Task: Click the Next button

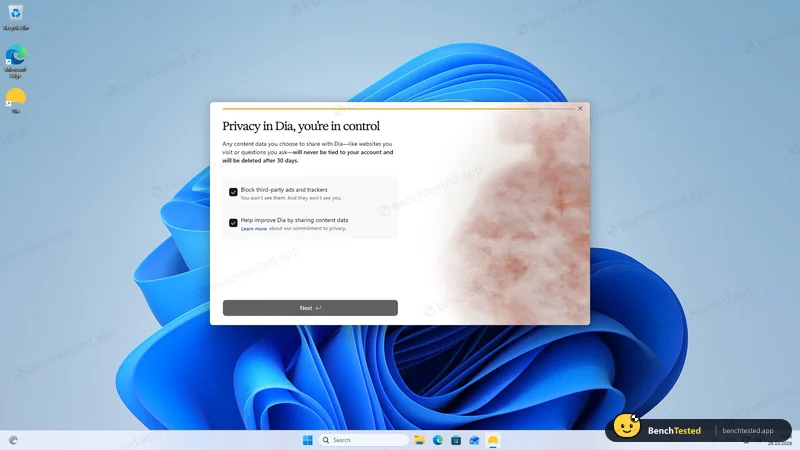Action: 310,308
